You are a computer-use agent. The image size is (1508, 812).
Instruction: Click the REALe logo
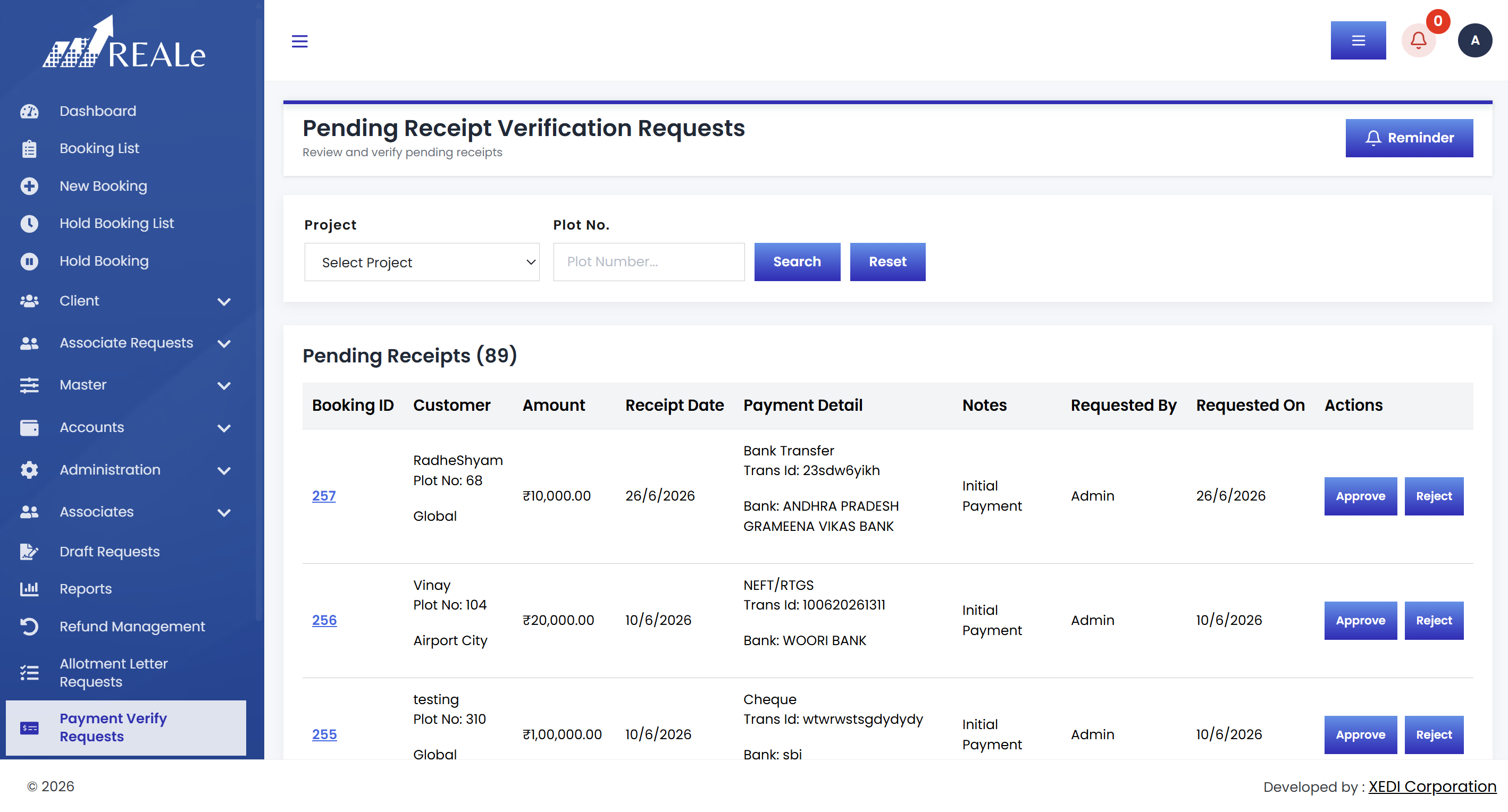(x=124, y=42)
